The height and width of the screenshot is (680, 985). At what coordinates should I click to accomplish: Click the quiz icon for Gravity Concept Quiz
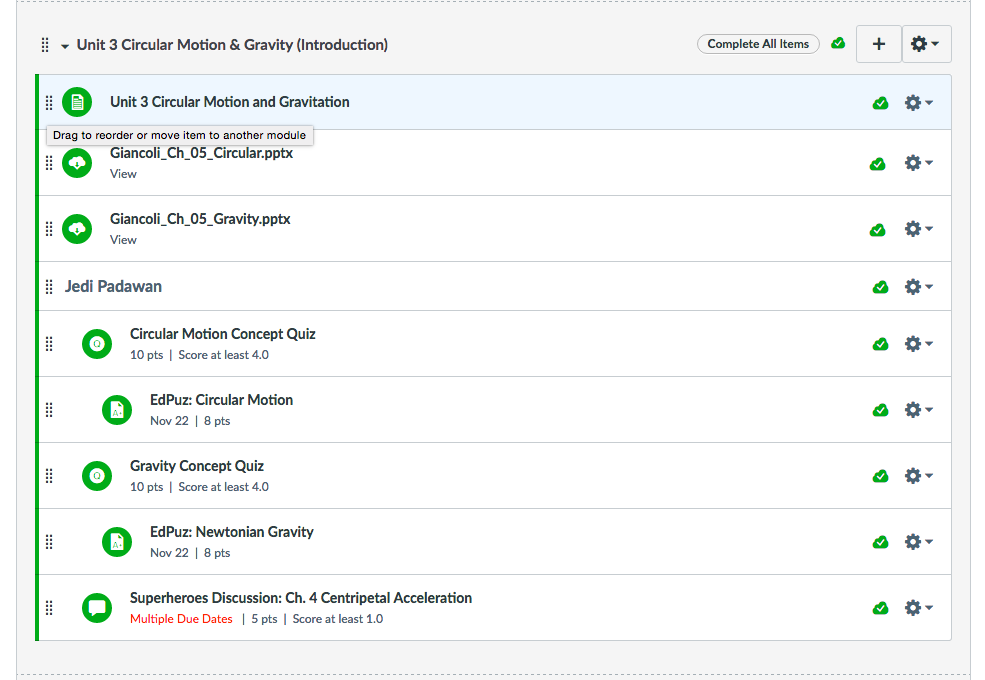click(x=97, y=476)
